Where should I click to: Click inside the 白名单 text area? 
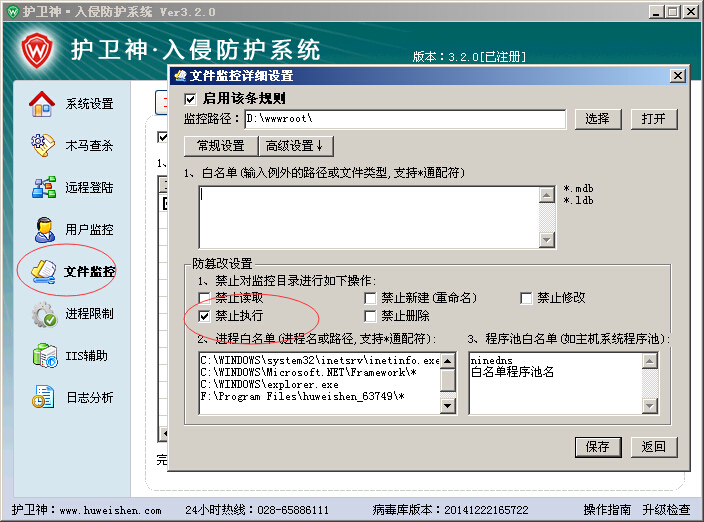[369, 217]
